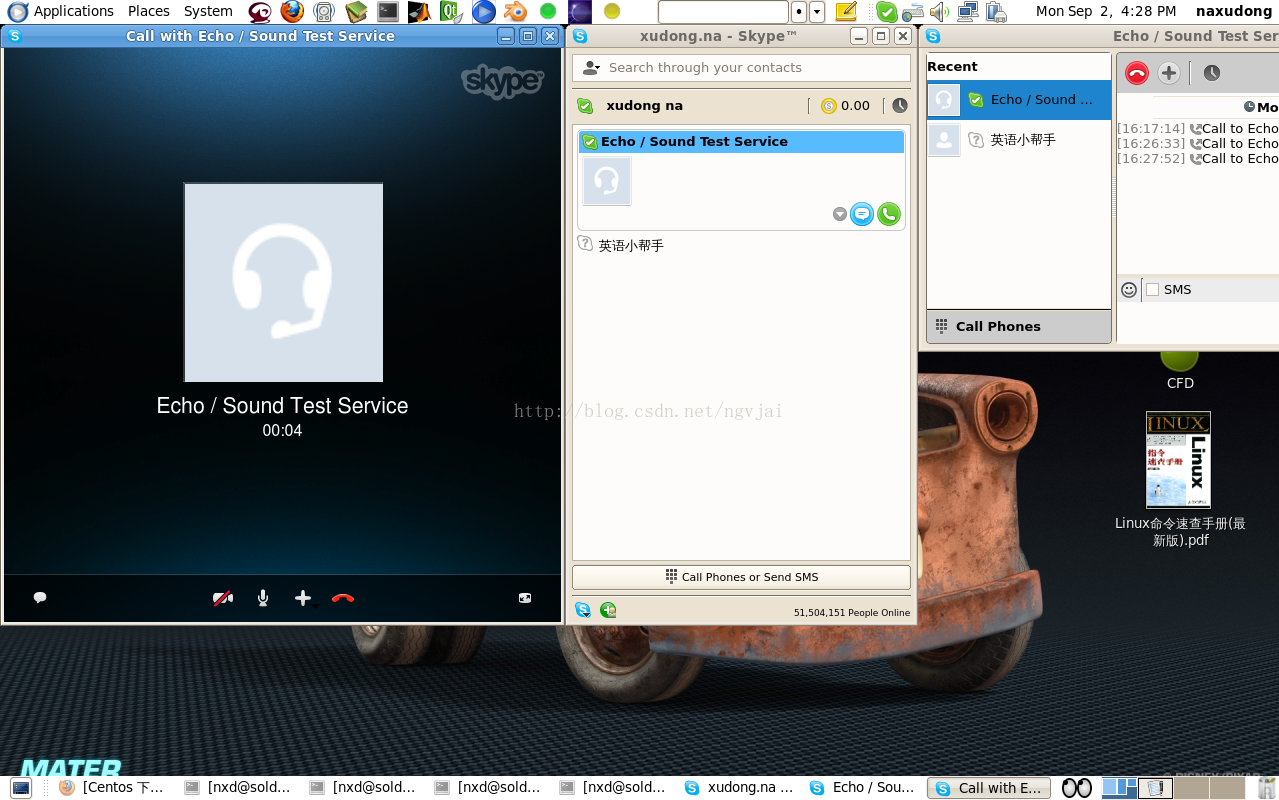The width and height of the screenshot is (1279, 800).
Task: Open the System menu
Action: click(208, 12)
